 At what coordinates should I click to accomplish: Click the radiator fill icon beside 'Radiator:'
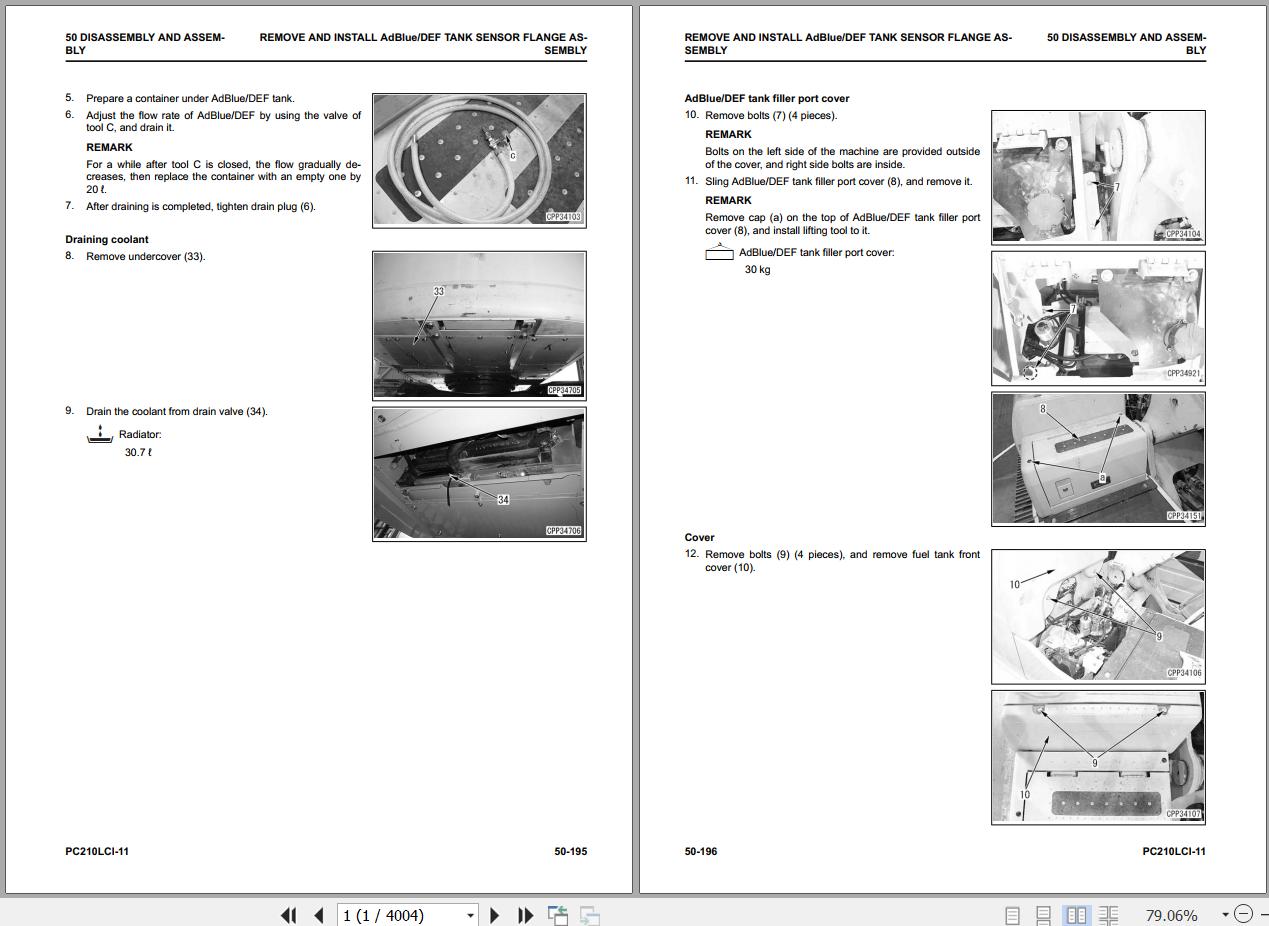pos(100,435)
